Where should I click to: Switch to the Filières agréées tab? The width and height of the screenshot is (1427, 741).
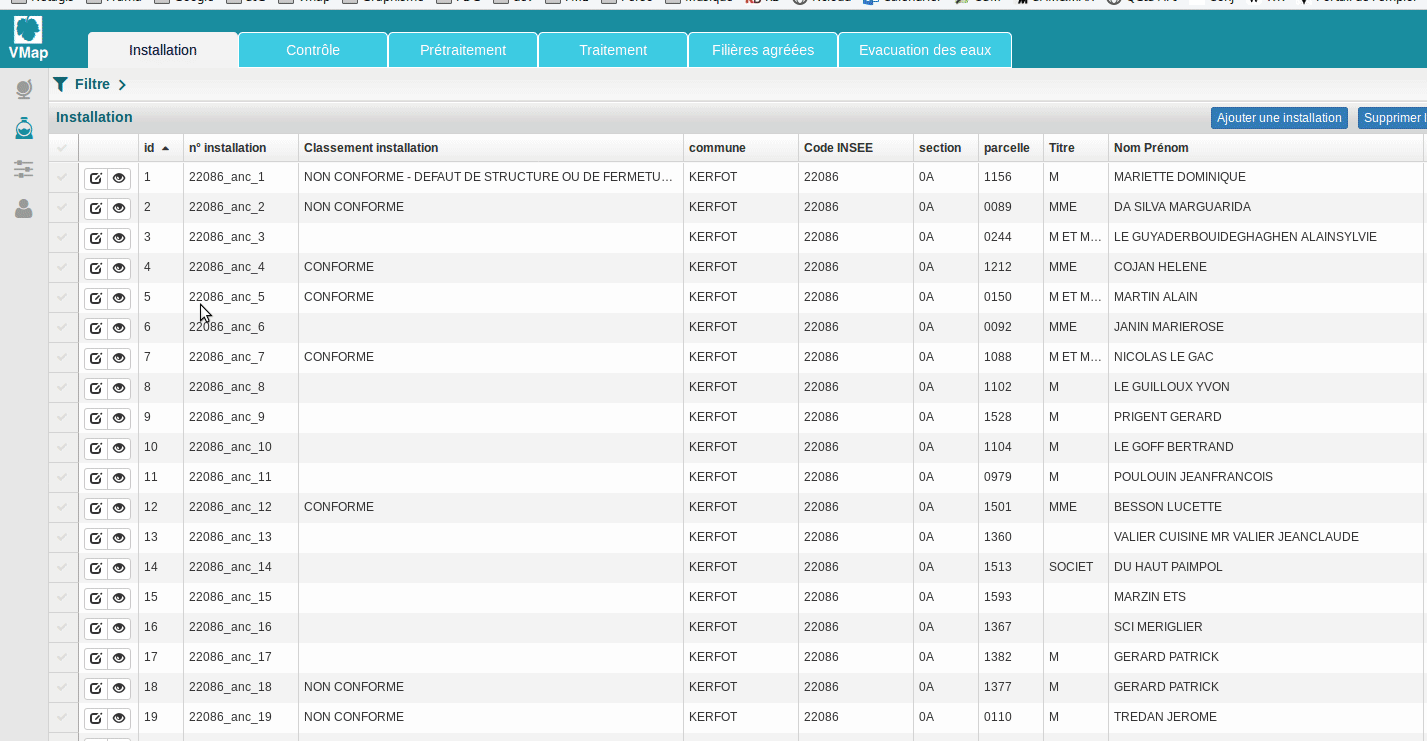tap(763, 50)
